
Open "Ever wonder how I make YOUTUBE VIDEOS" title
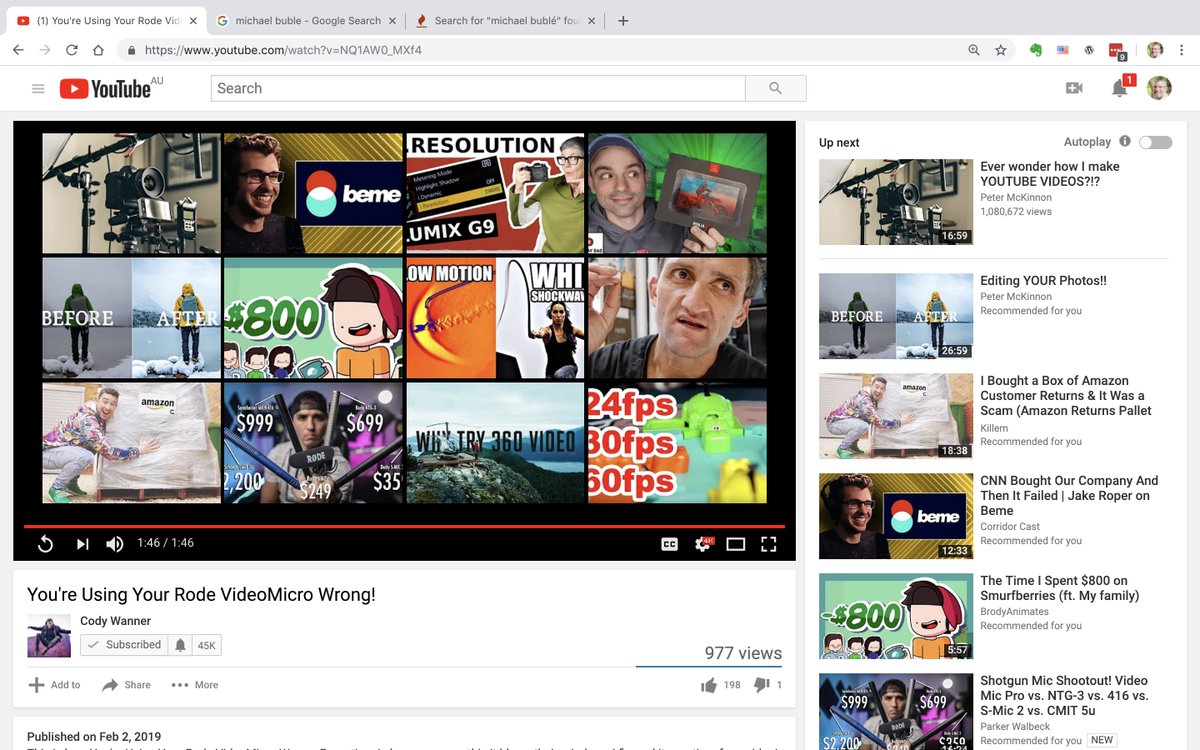(1050, 174)
